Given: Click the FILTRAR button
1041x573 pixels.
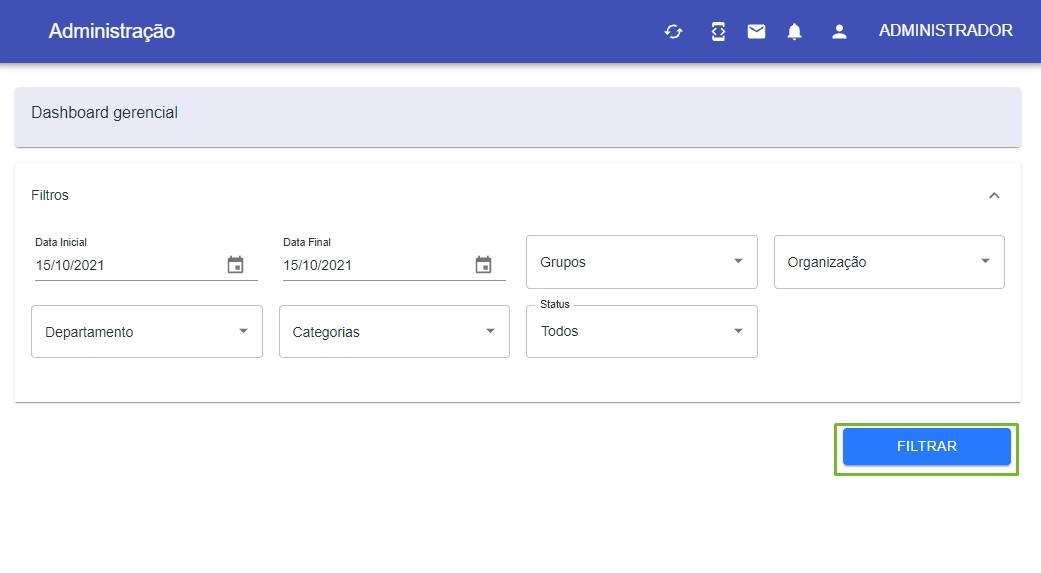Looking at the screenshot, I should click(x=927, y=446).
